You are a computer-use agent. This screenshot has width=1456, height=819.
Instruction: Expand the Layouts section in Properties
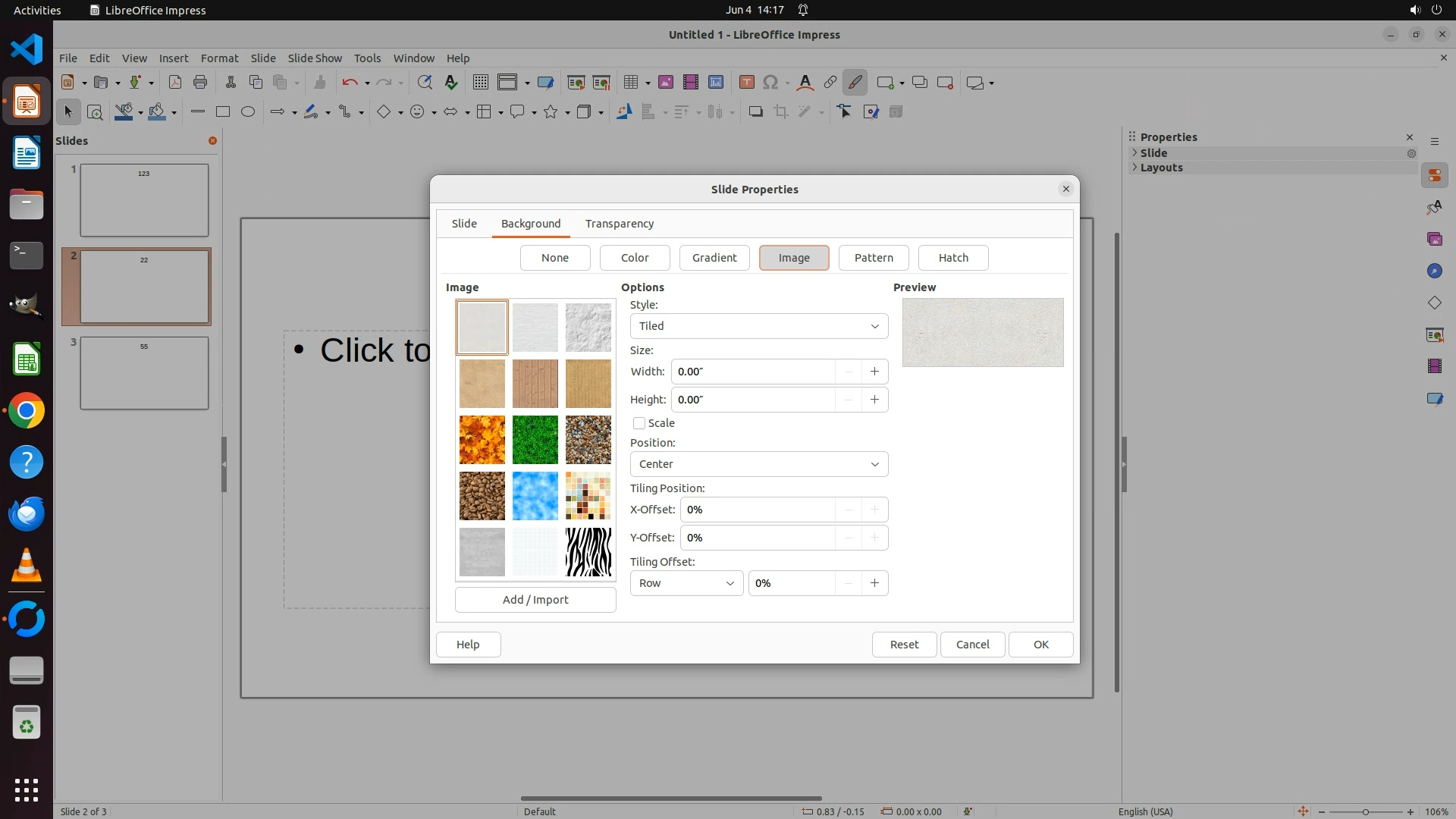pyautogui.click(x=1160, y=168)
